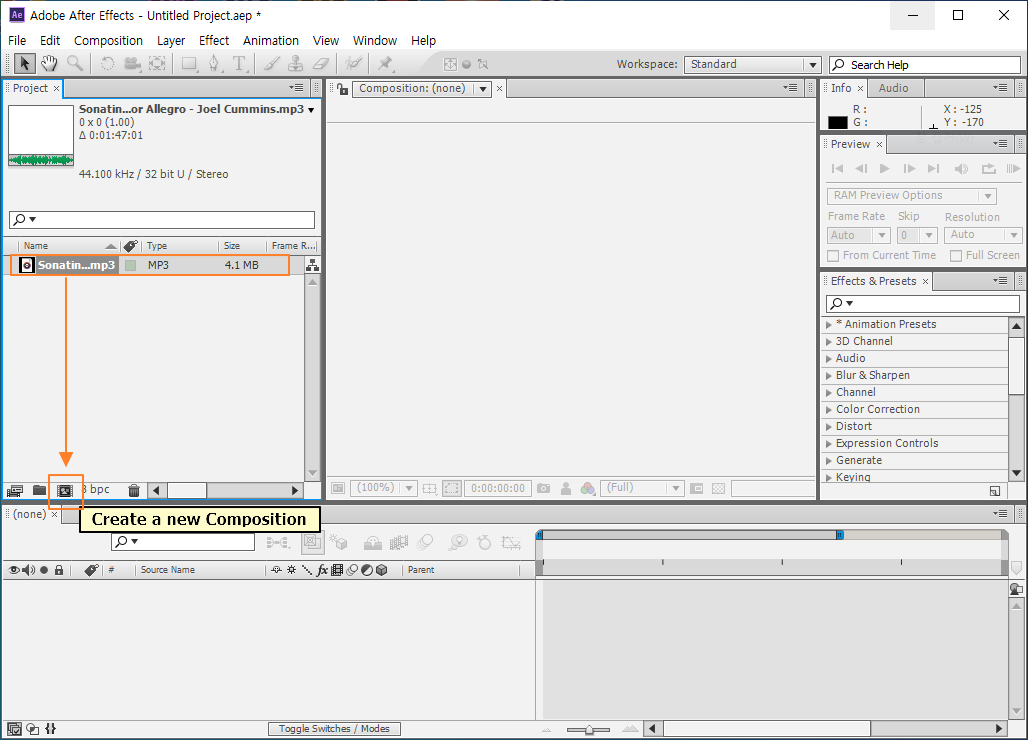Take snapshot with camera icon
The height and width of the screenshot is (740, 1028).
(544, 488)
